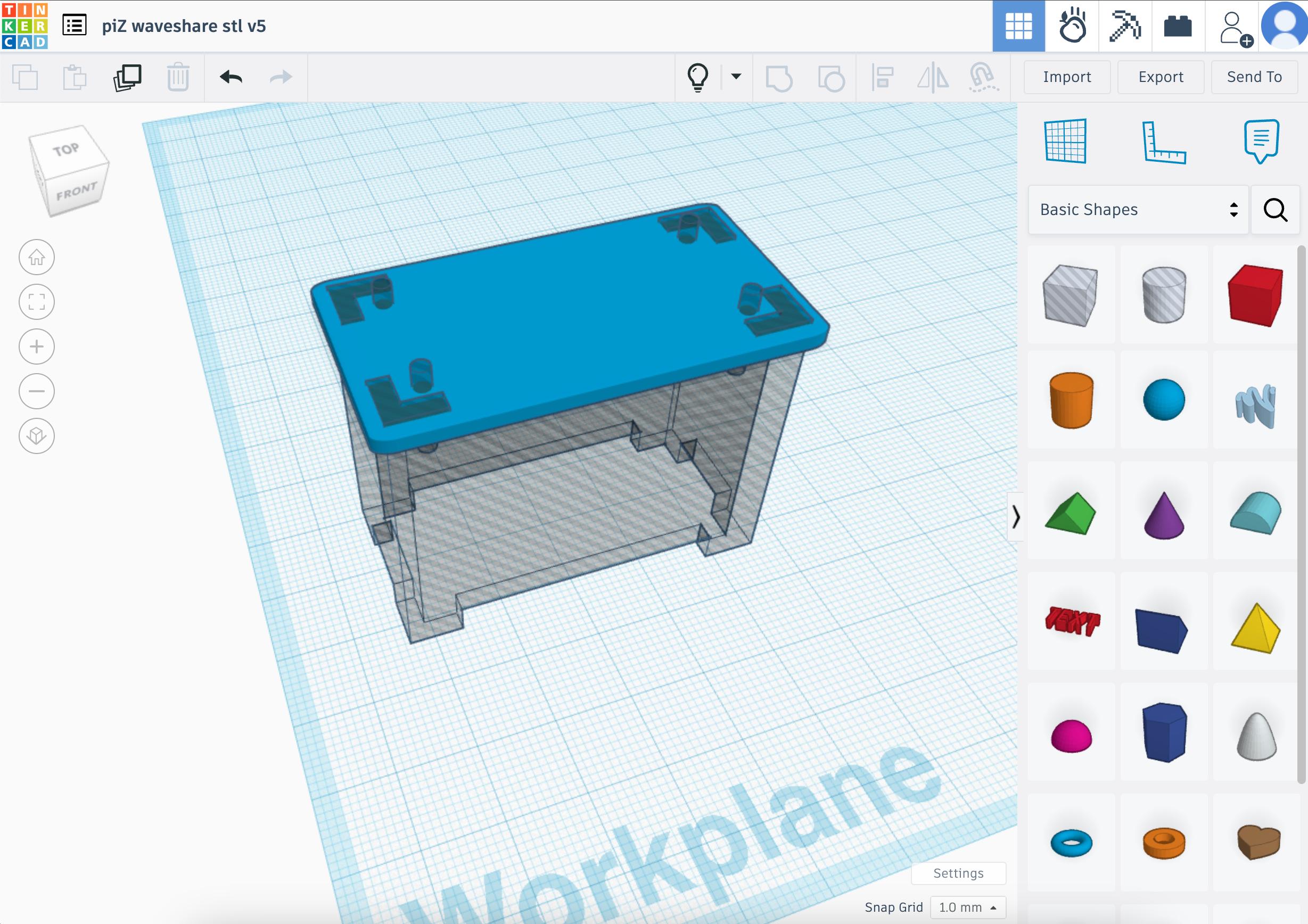Screen dimensions: 1308x924
Task: Collapse the shapes panel chevron
Action: pos(1016,517)
